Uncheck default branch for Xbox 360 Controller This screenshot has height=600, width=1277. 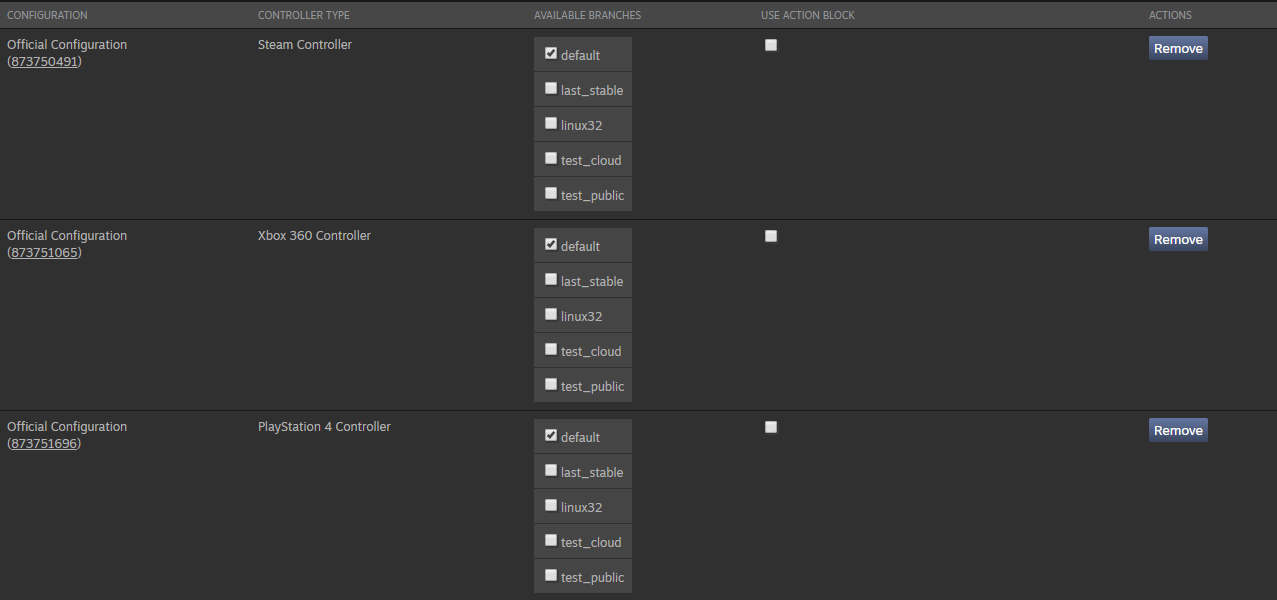[551, 245]
